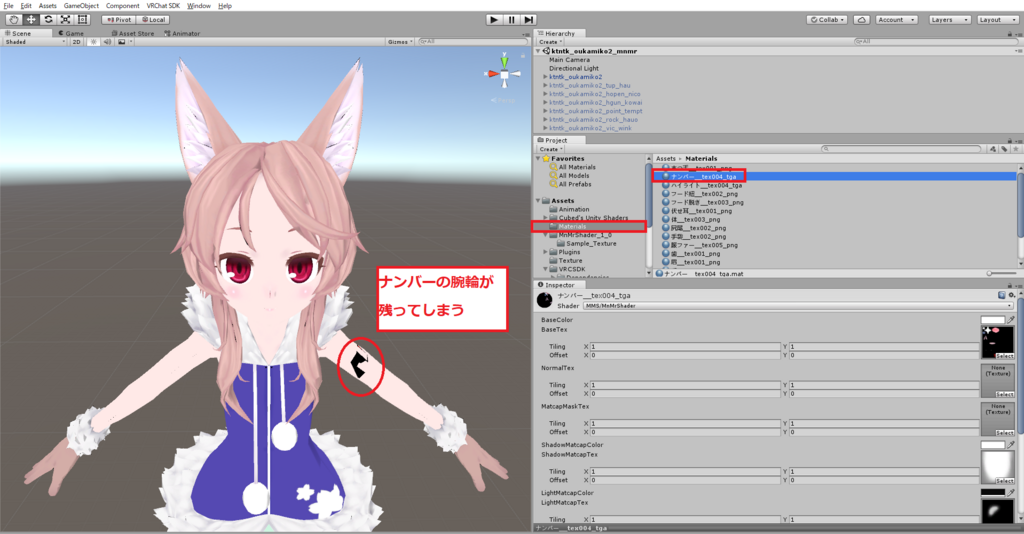Click save search star icon in Project
This screenshot has width=1024, height=534.
click(x=1015, y=149)
